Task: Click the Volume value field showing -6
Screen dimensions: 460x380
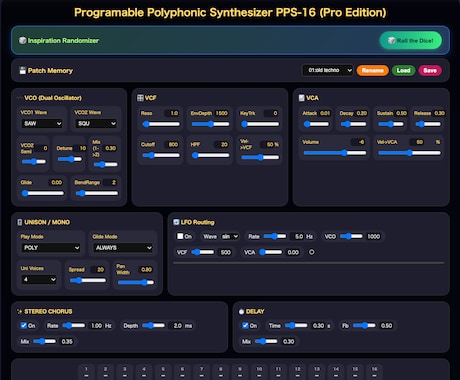Action: coord(358,142)
